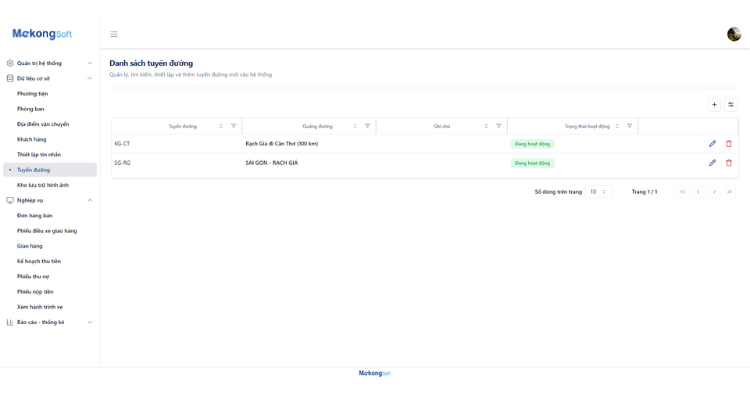Sort by Ghi chú column

pos(486,126)
